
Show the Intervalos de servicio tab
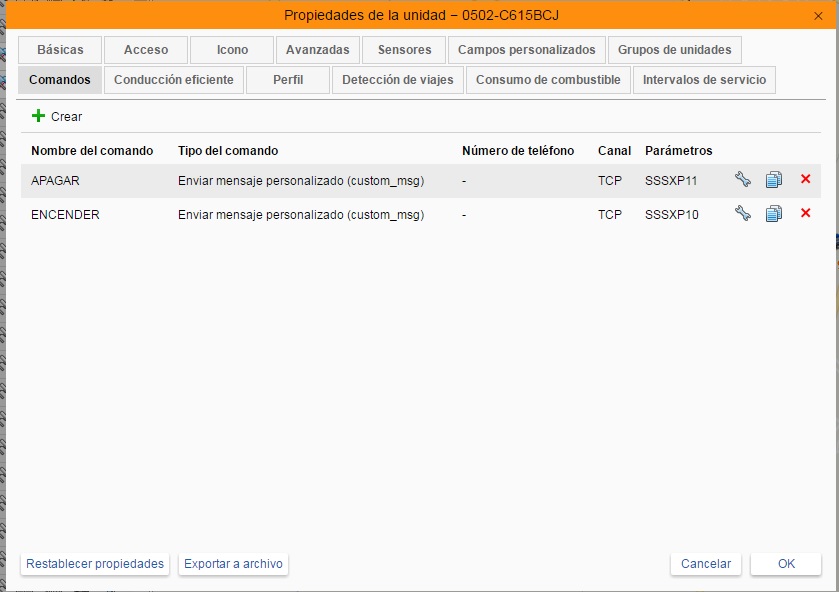tap(704, 80)
